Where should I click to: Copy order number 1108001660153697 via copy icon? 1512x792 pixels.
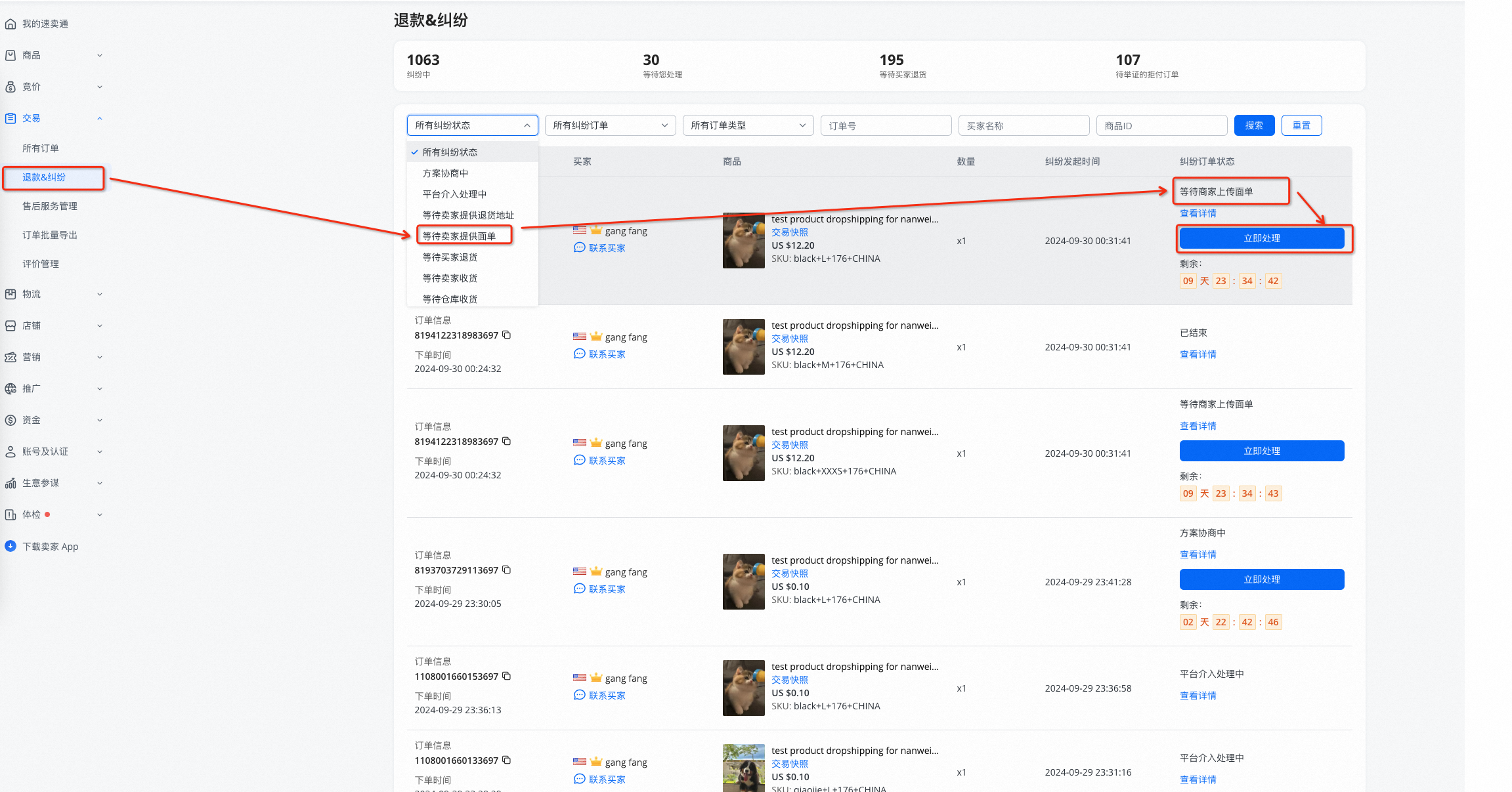pyautogui.click(x=506, y=676)
